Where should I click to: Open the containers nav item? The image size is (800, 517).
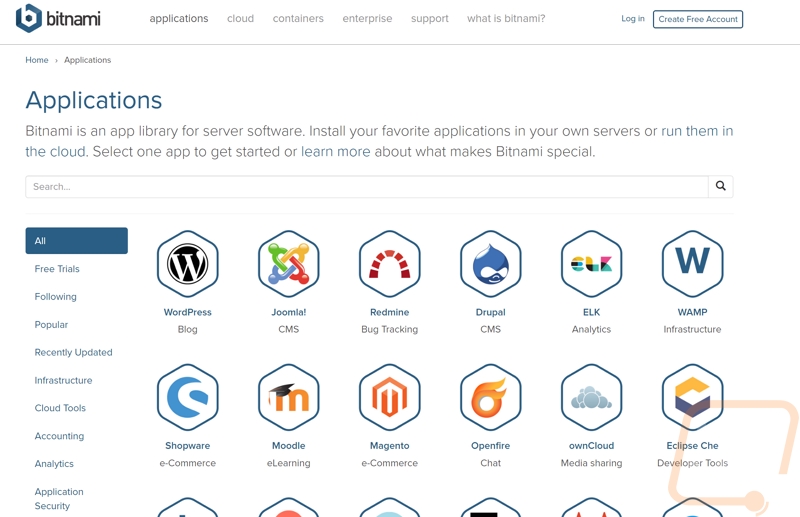tap(298, 18)
